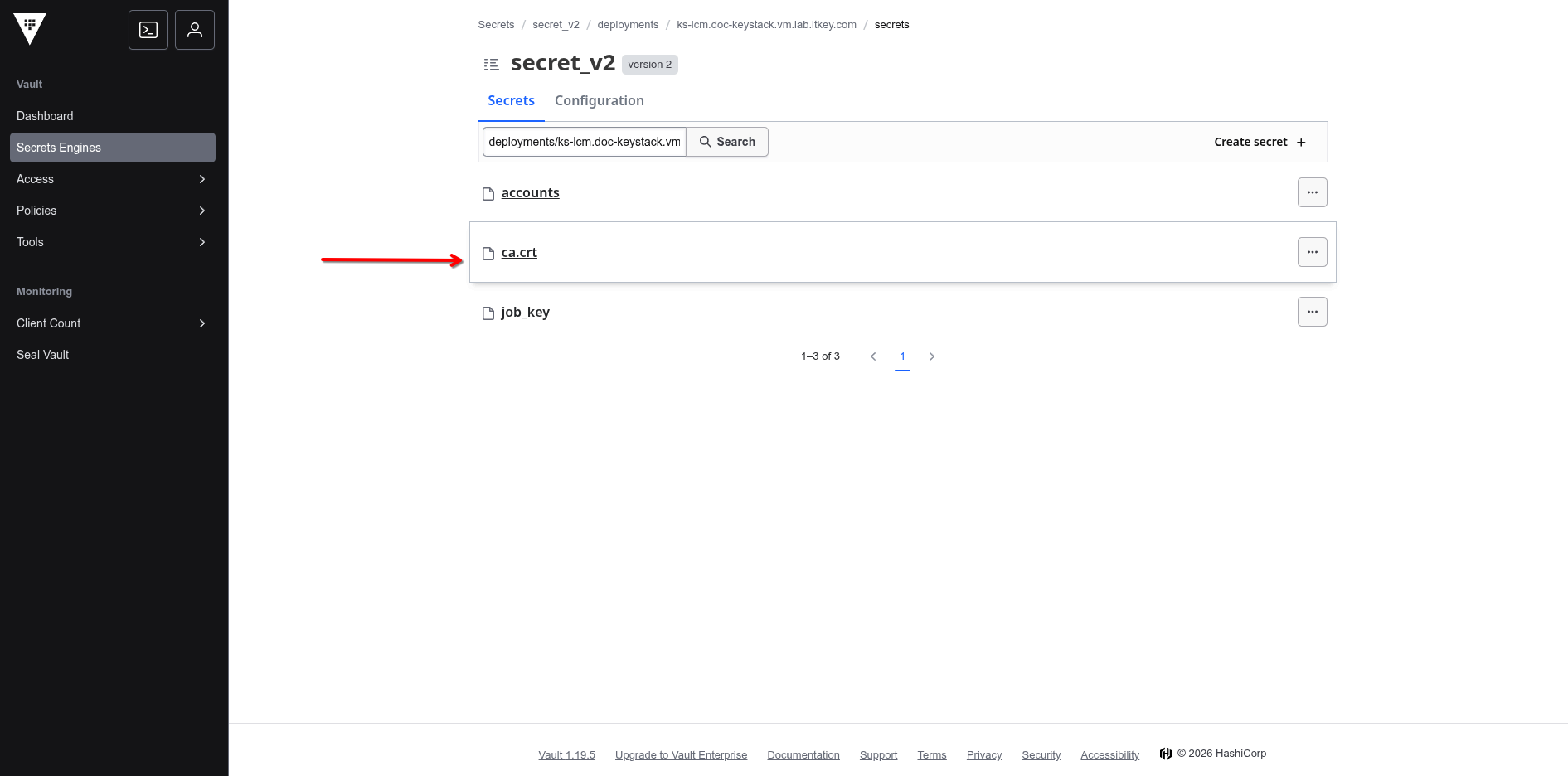This screenshot has height=776, width=1568.
Task: Click the Create secret button
Action: 1259,142
